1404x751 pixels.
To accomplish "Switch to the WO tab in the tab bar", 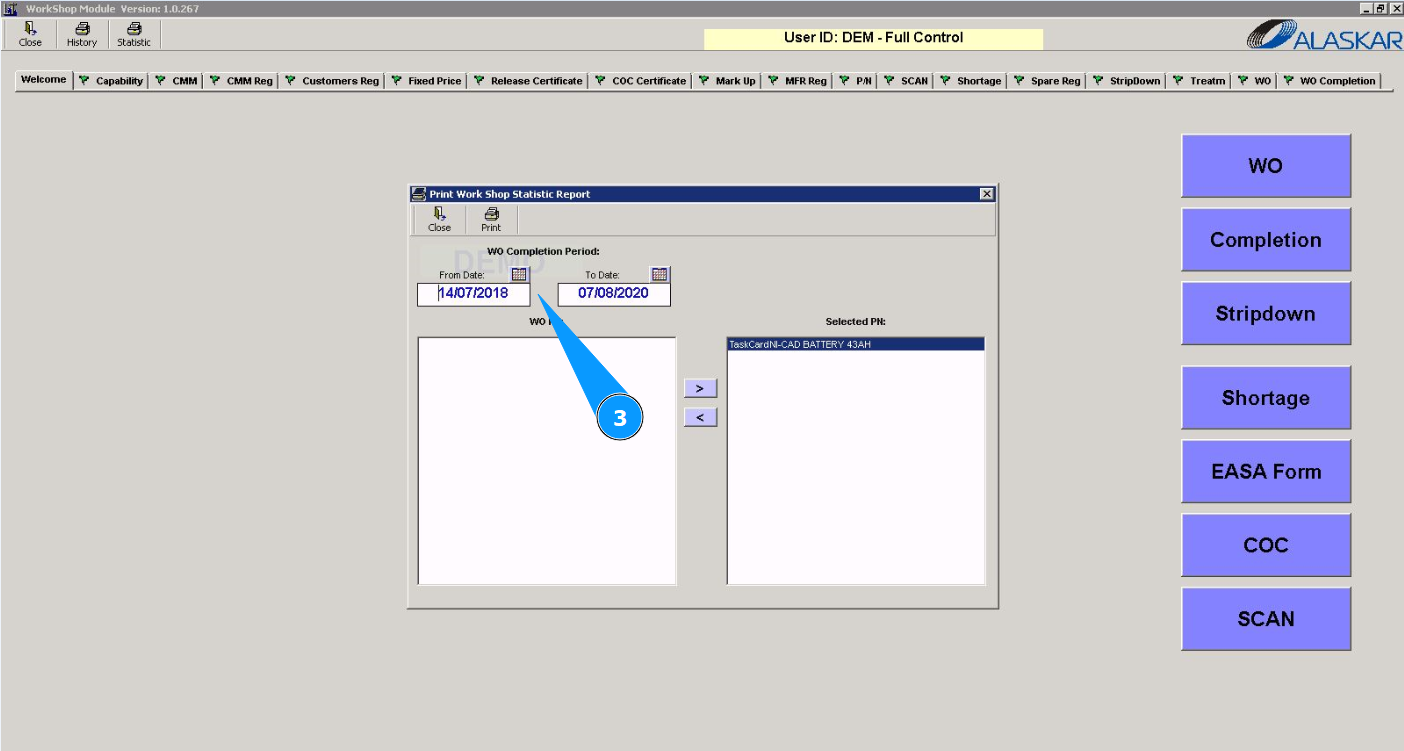I will tap(1255, 81).
